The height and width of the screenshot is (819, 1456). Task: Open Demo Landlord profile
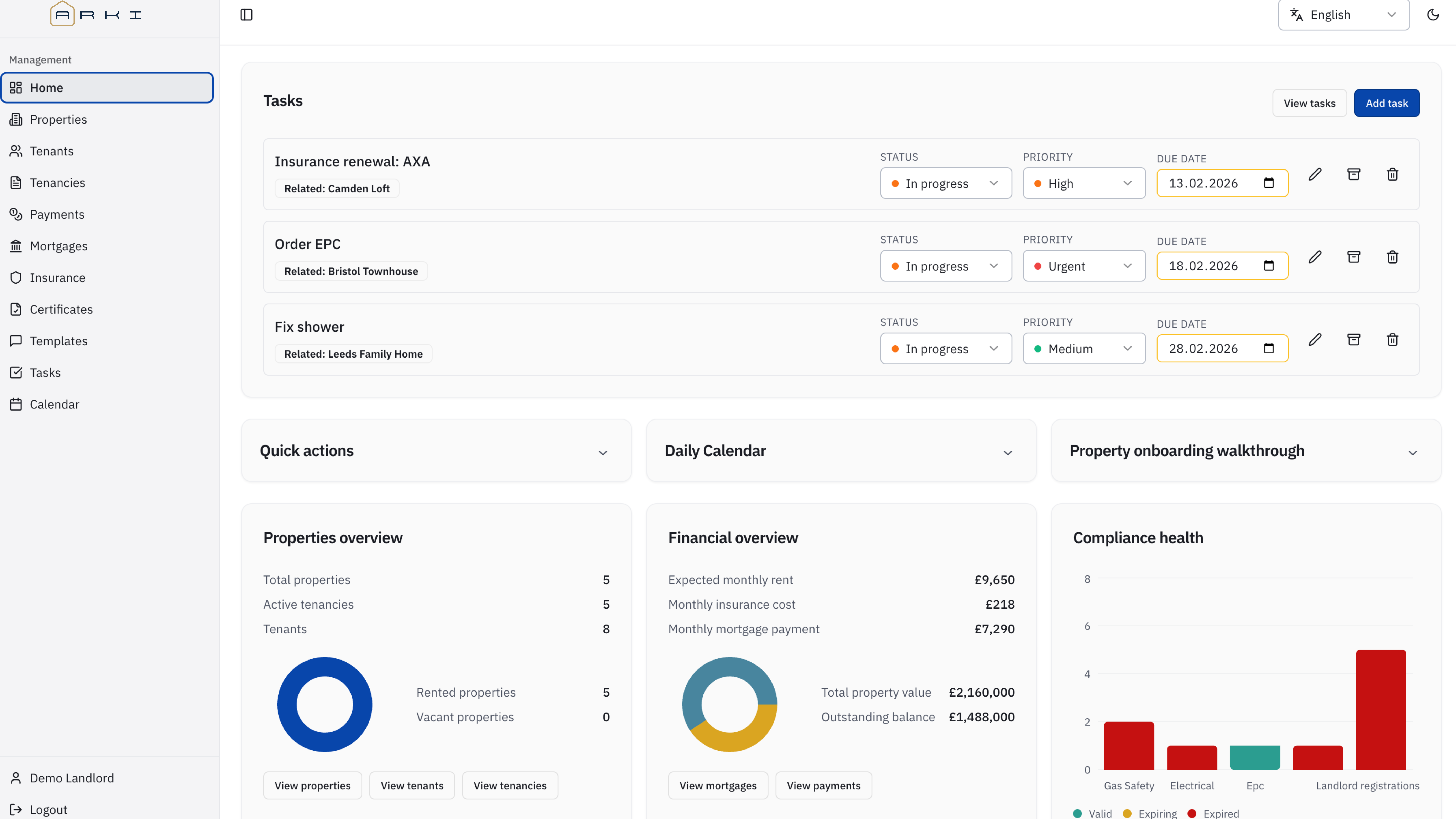pyautogui.click(x=107, y=778)
